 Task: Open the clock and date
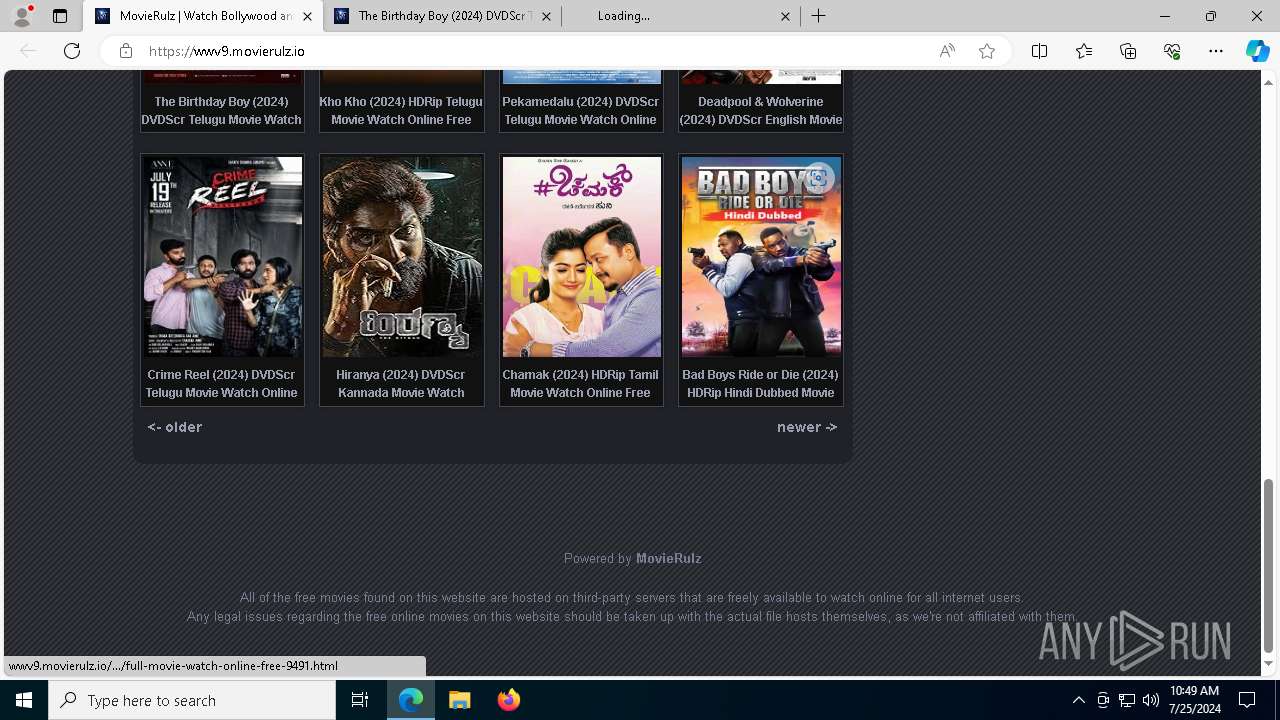click(x=1194, y=700)
